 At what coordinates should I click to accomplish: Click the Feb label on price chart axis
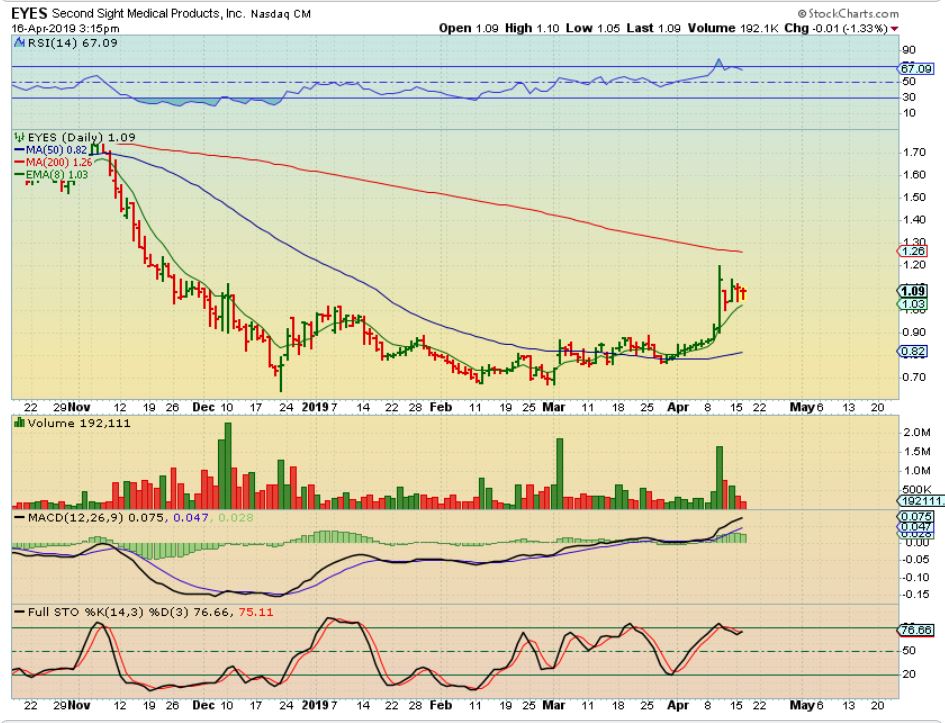[441, 407]
